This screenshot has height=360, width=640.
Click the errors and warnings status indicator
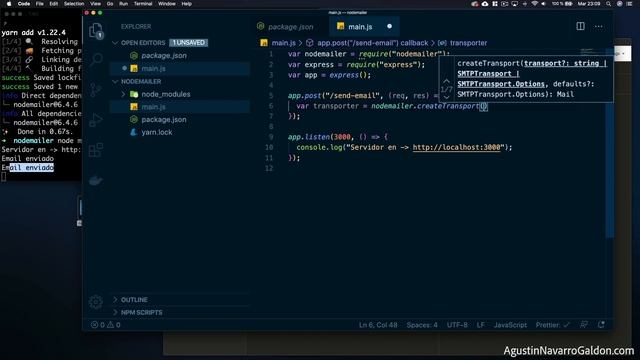(x=106, y=325)
